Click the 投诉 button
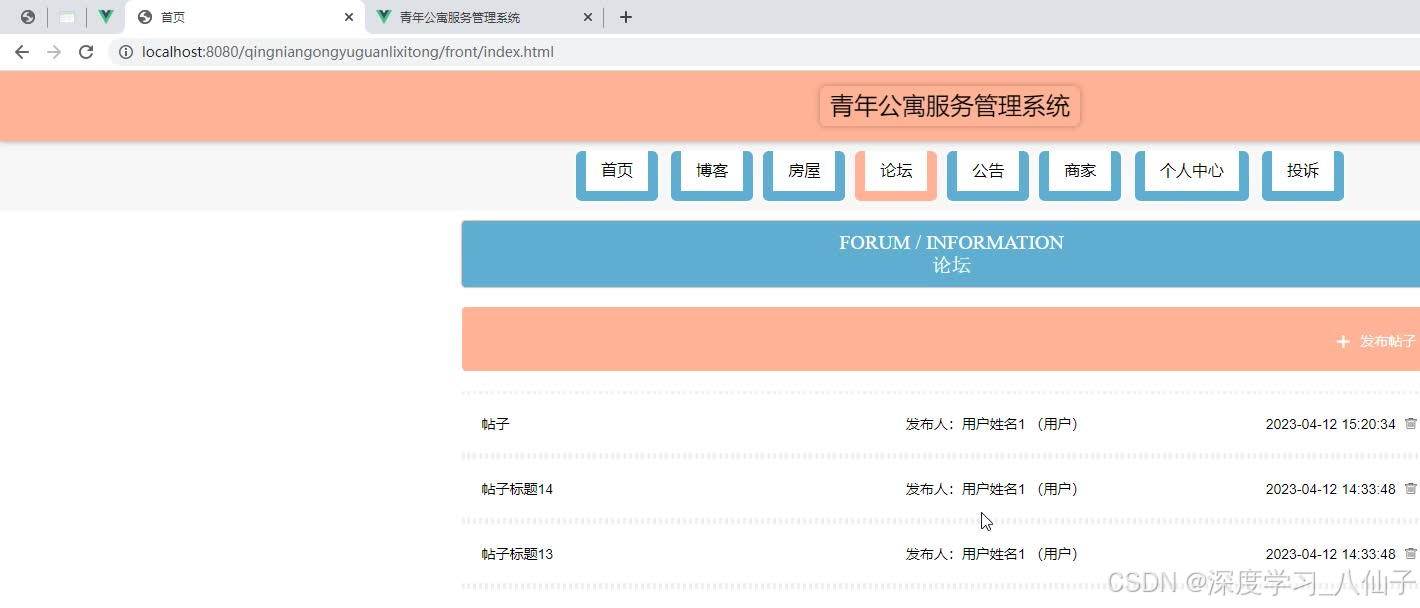Image resolution: width=1420 pixels, height=608 pixels. coord(1302,170)
